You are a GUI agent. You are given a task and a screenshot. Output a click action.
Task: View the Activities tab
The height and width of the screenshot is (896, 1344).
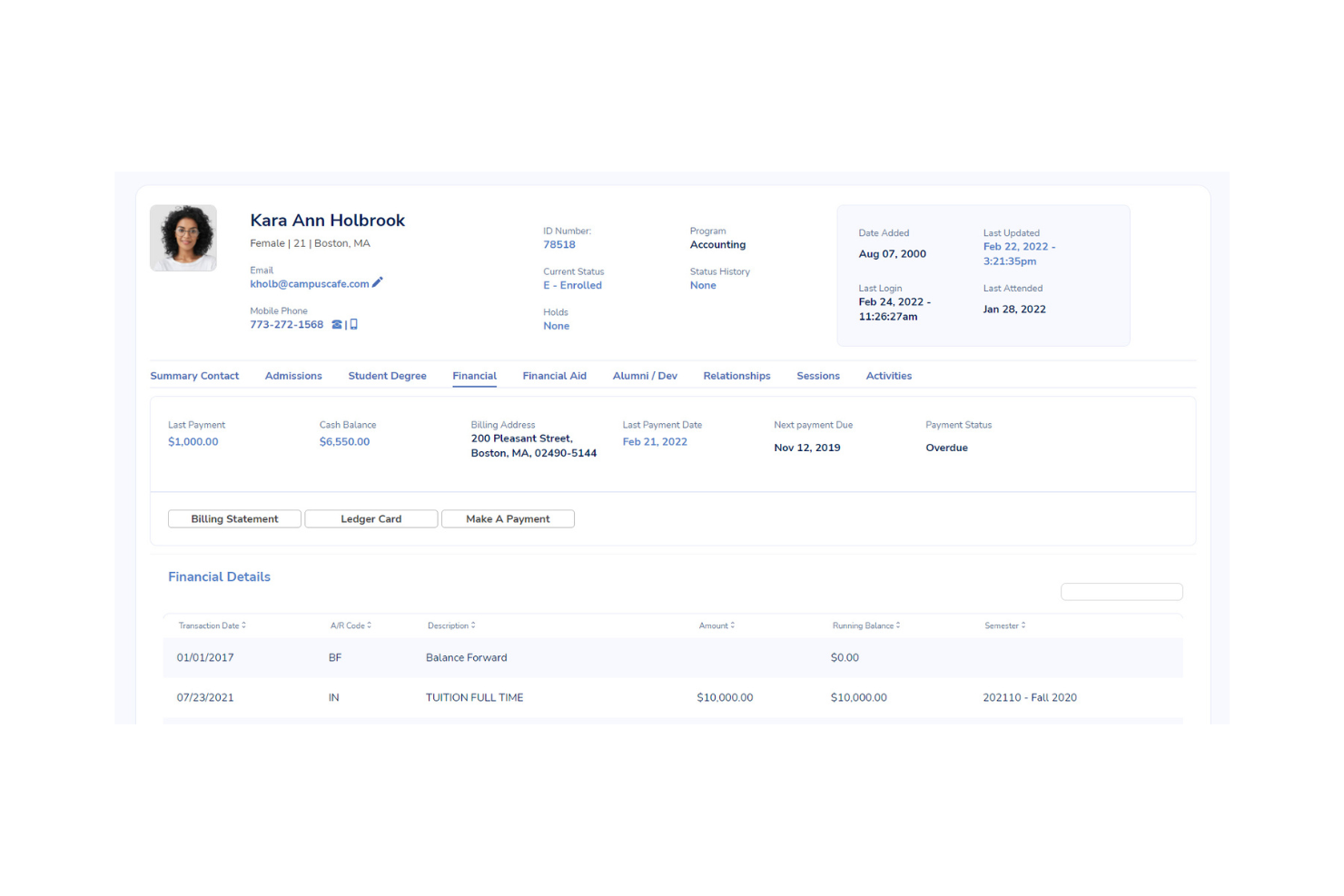(888, 376)
